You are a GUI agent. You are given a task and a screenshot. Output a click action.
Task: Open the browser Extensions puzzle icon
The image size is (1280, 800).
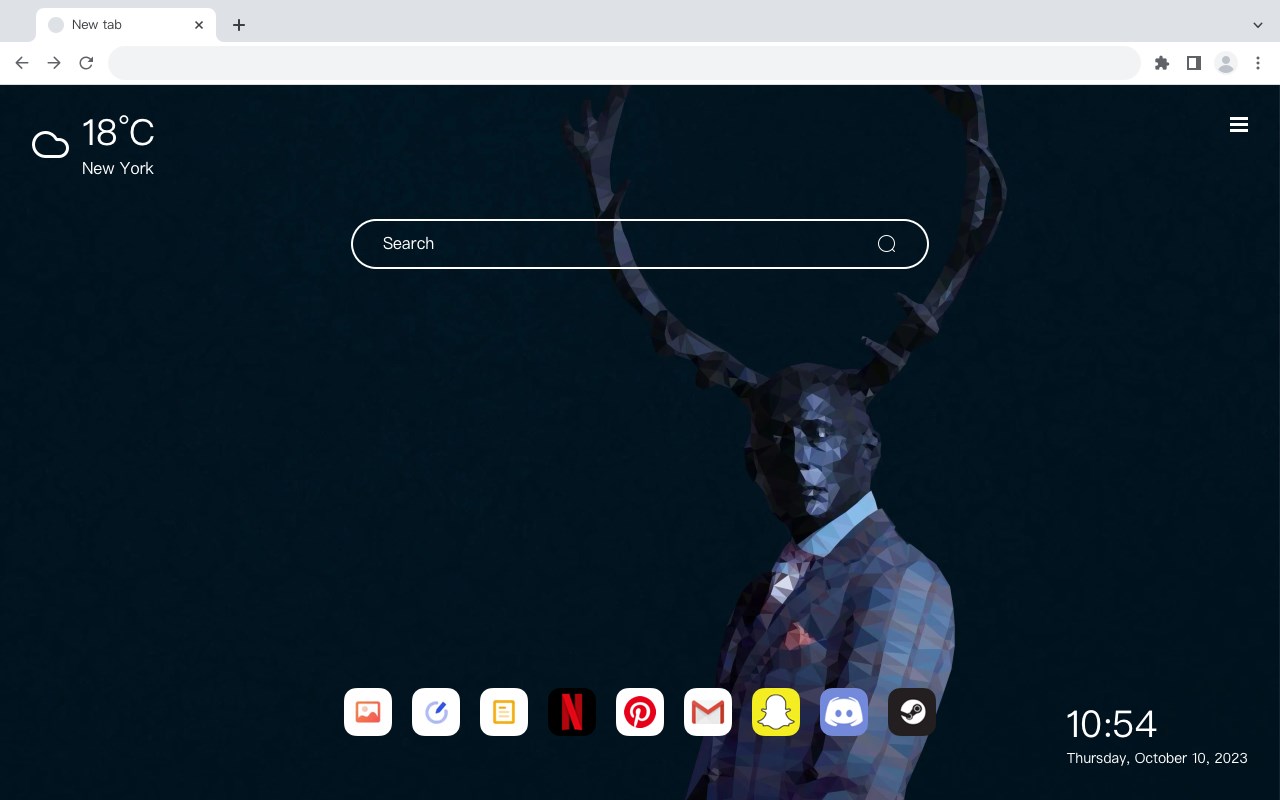click(x=1162, y=63)
